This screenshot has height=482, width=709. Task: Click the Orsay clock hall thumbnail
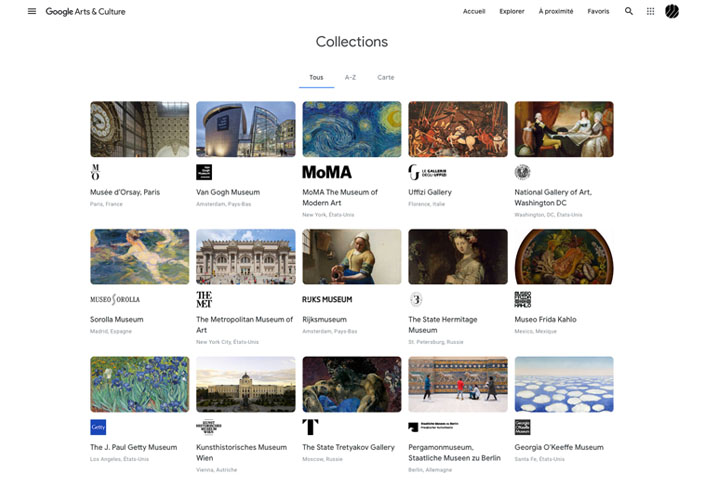pos(140,129)
